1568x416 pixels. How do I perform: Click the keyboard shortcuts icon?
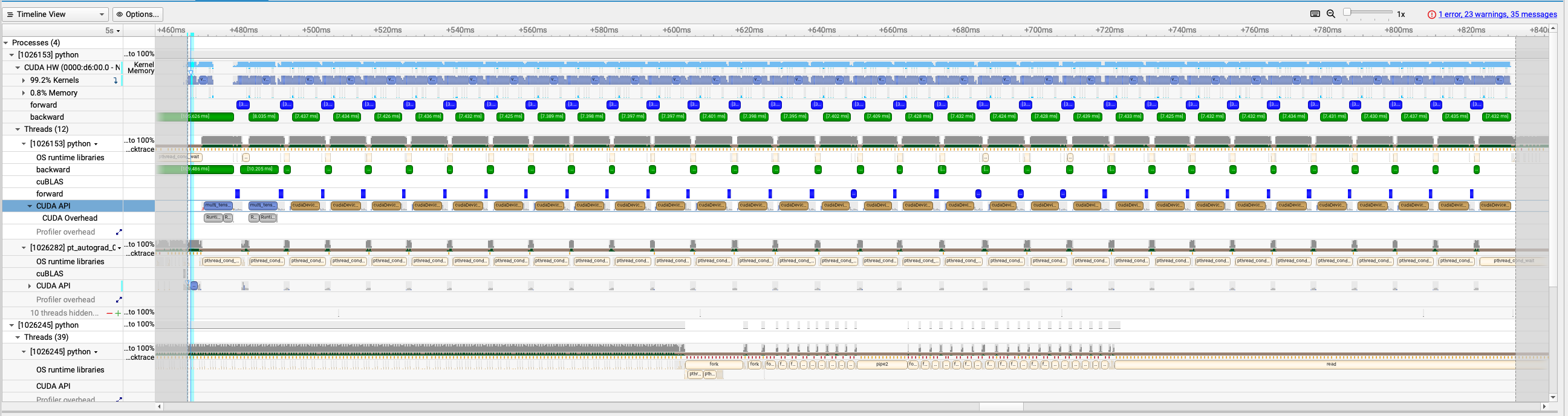(1315, 14)
